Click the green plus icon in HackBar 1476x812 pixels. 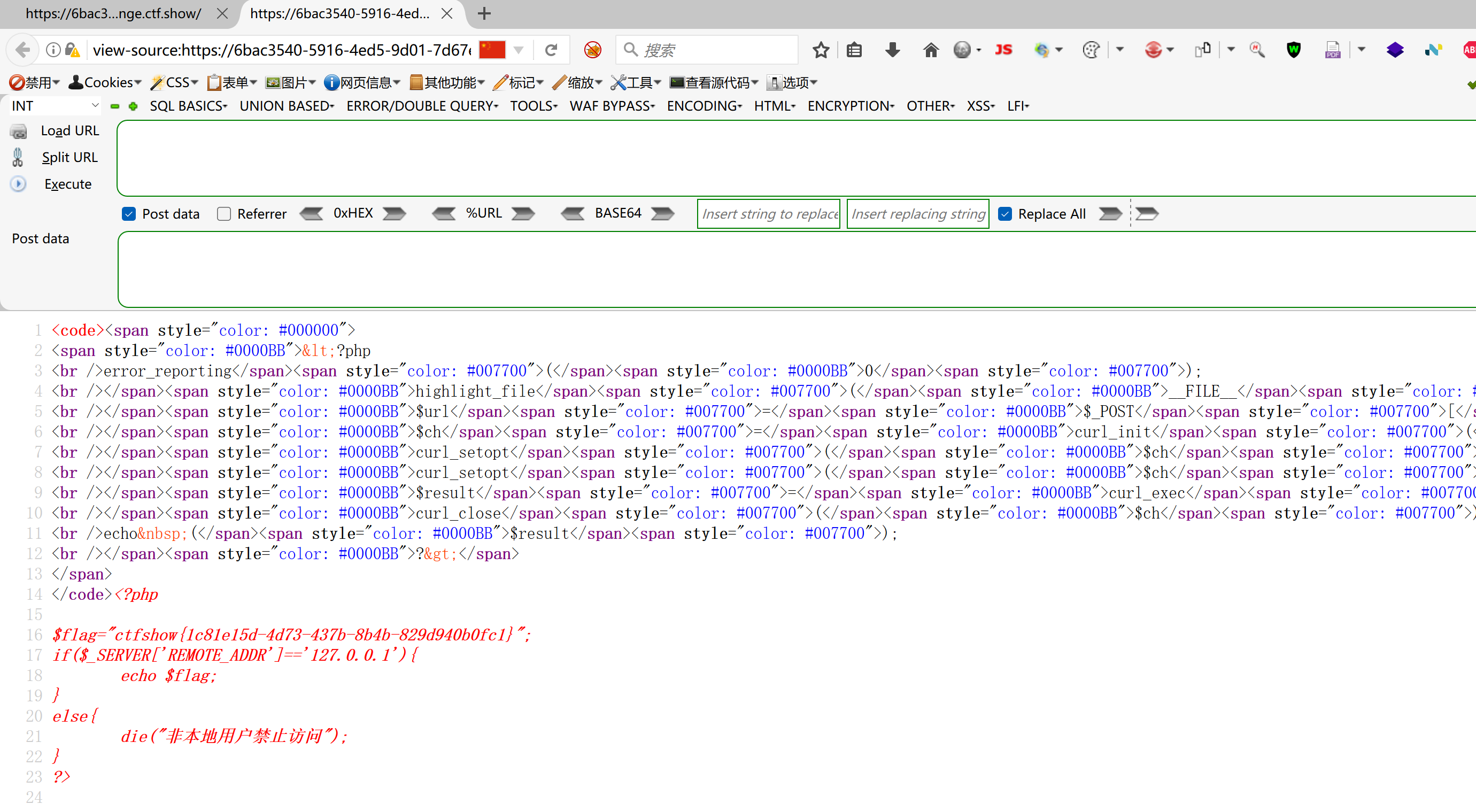tap(134, 106)
